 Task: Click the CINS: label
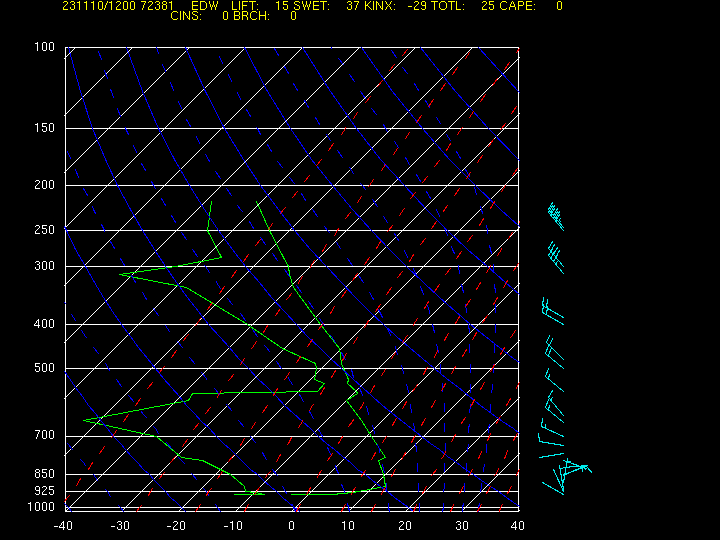(x=186, y=16)
